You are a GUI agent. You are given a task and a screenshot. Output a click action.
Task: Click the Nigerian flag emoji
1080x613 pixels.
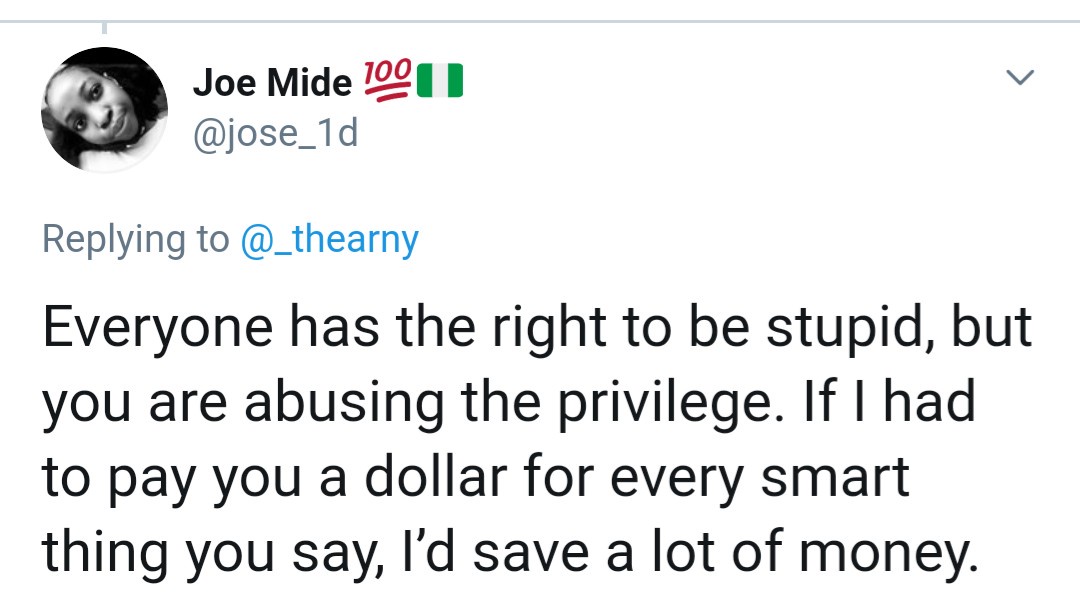coord(440,81)
